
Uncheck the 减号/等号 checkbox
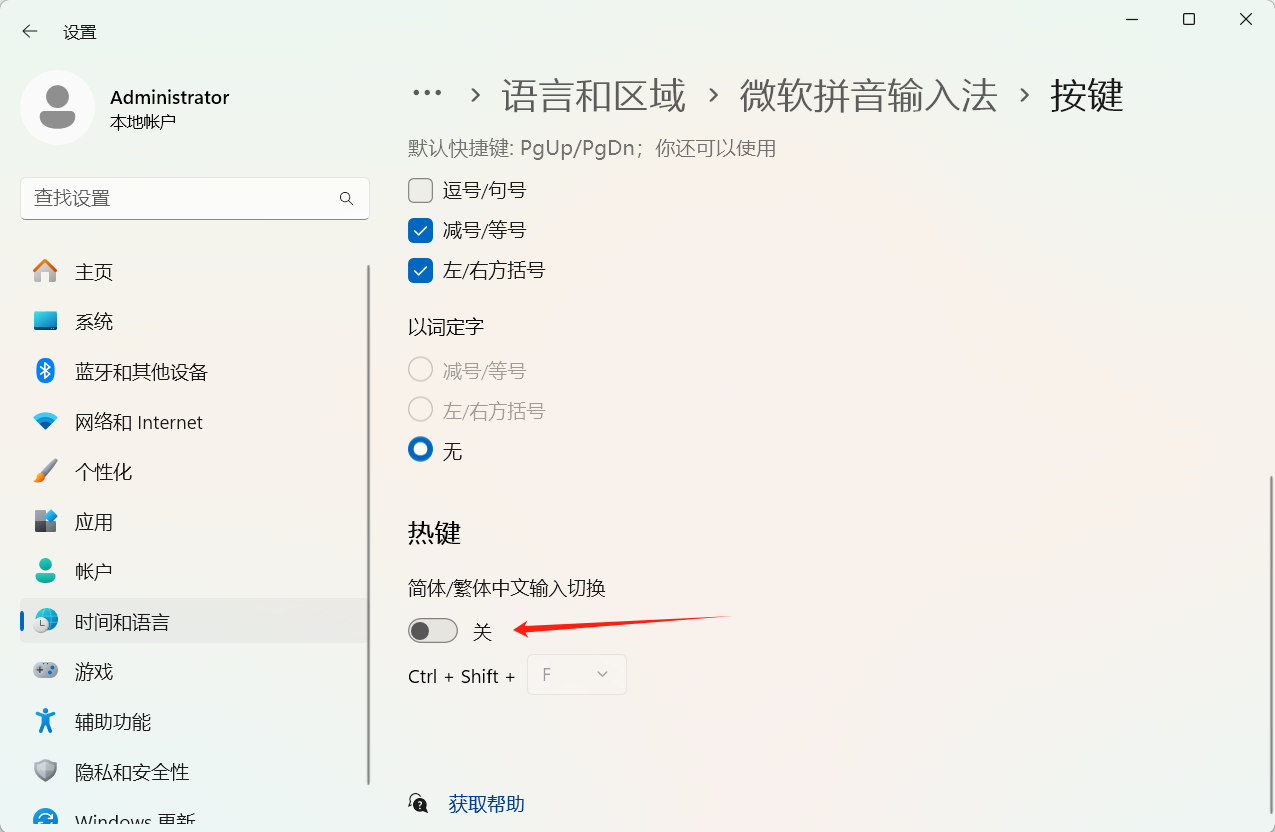420,230
